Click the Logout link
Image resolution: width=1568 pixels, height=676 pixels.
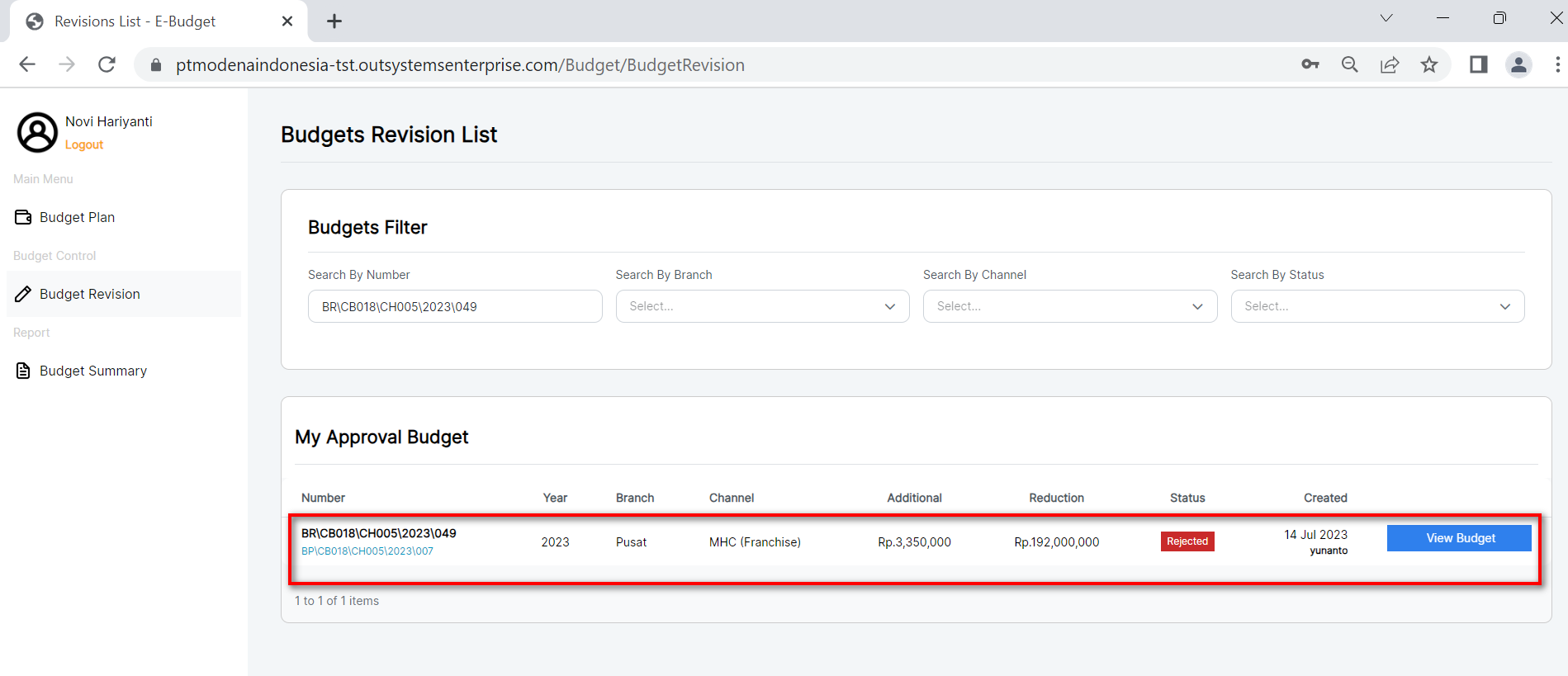[84, 144]
